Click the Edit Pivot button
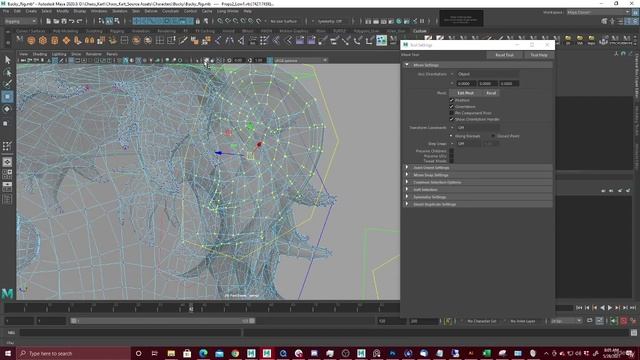 click(465, 93)
